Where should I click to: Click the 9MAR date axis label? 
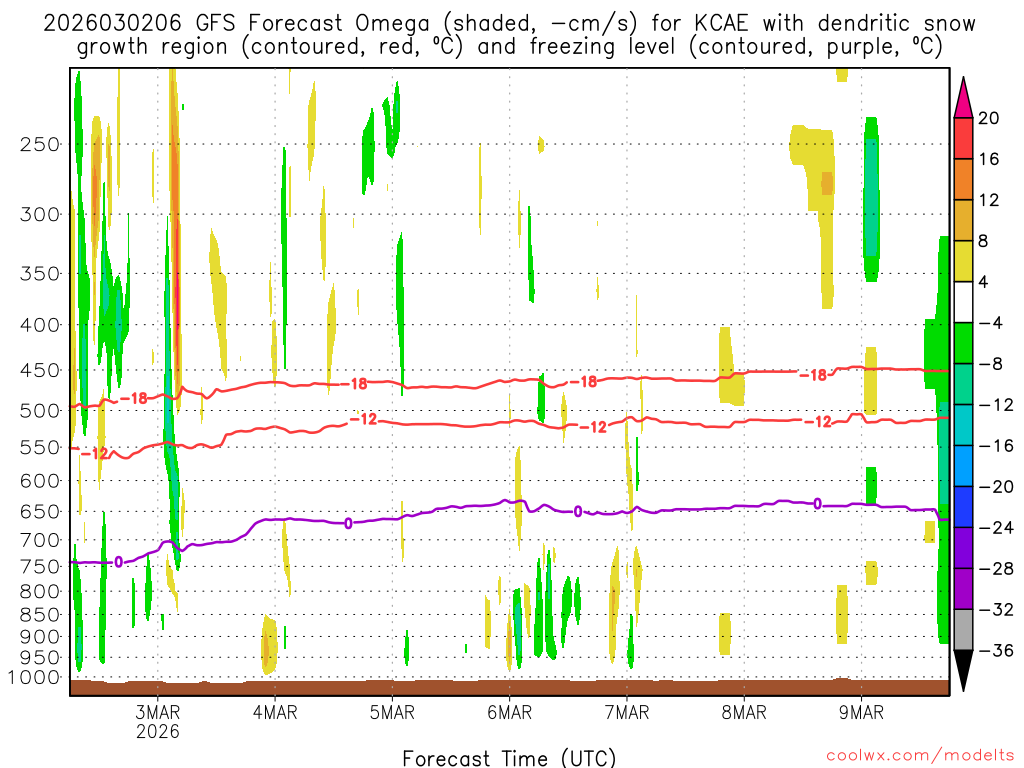861,712
